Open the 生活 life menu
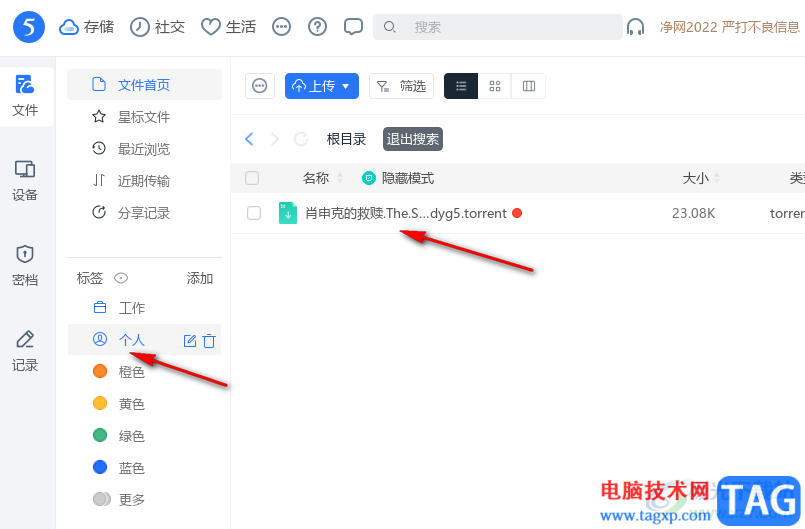This screenshot has height=529, width=805. [x=228, y=27]
